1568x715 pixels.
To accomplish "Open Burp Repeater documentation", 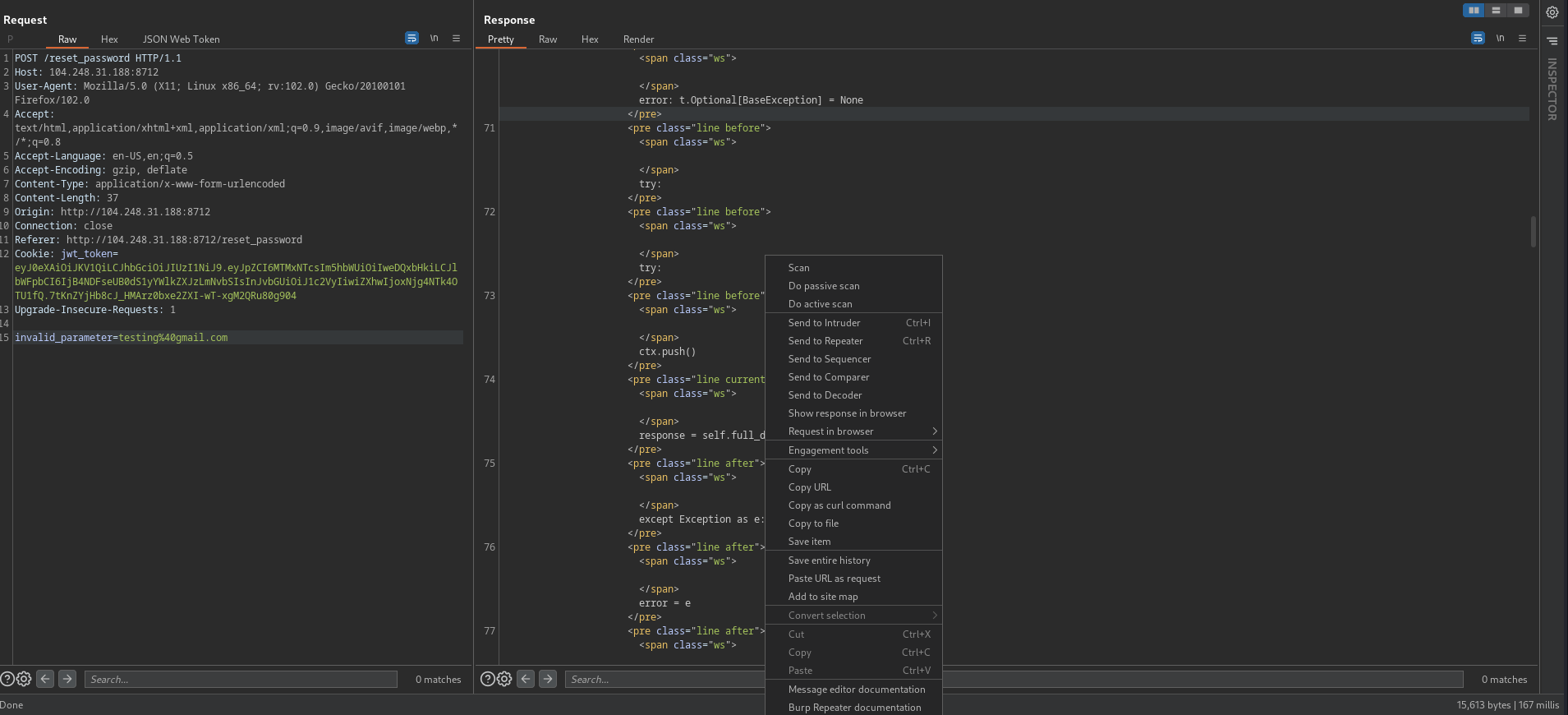I will click(x=853, y=708).
